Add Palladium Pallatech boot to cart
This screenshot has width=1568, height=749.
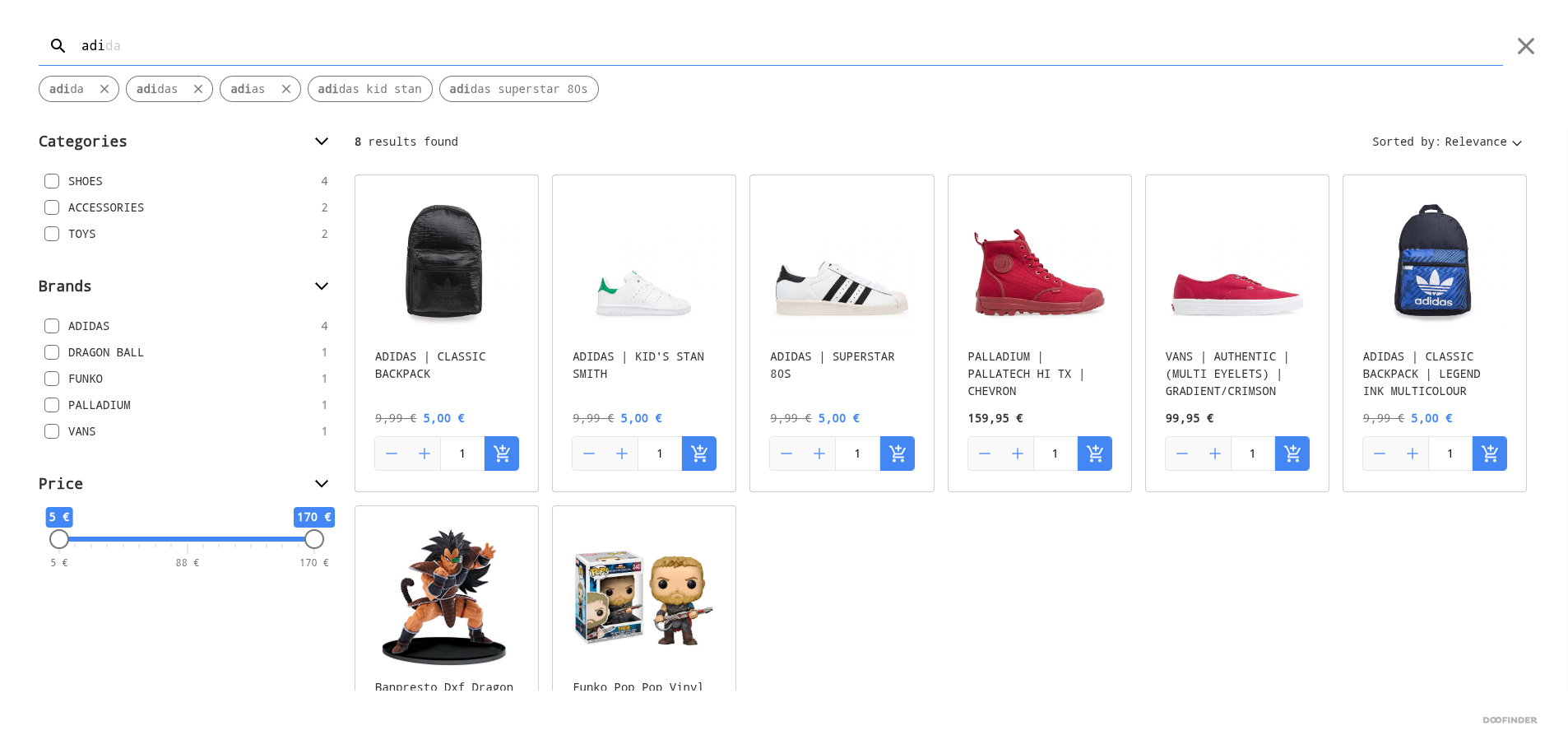coord(1094,454)
